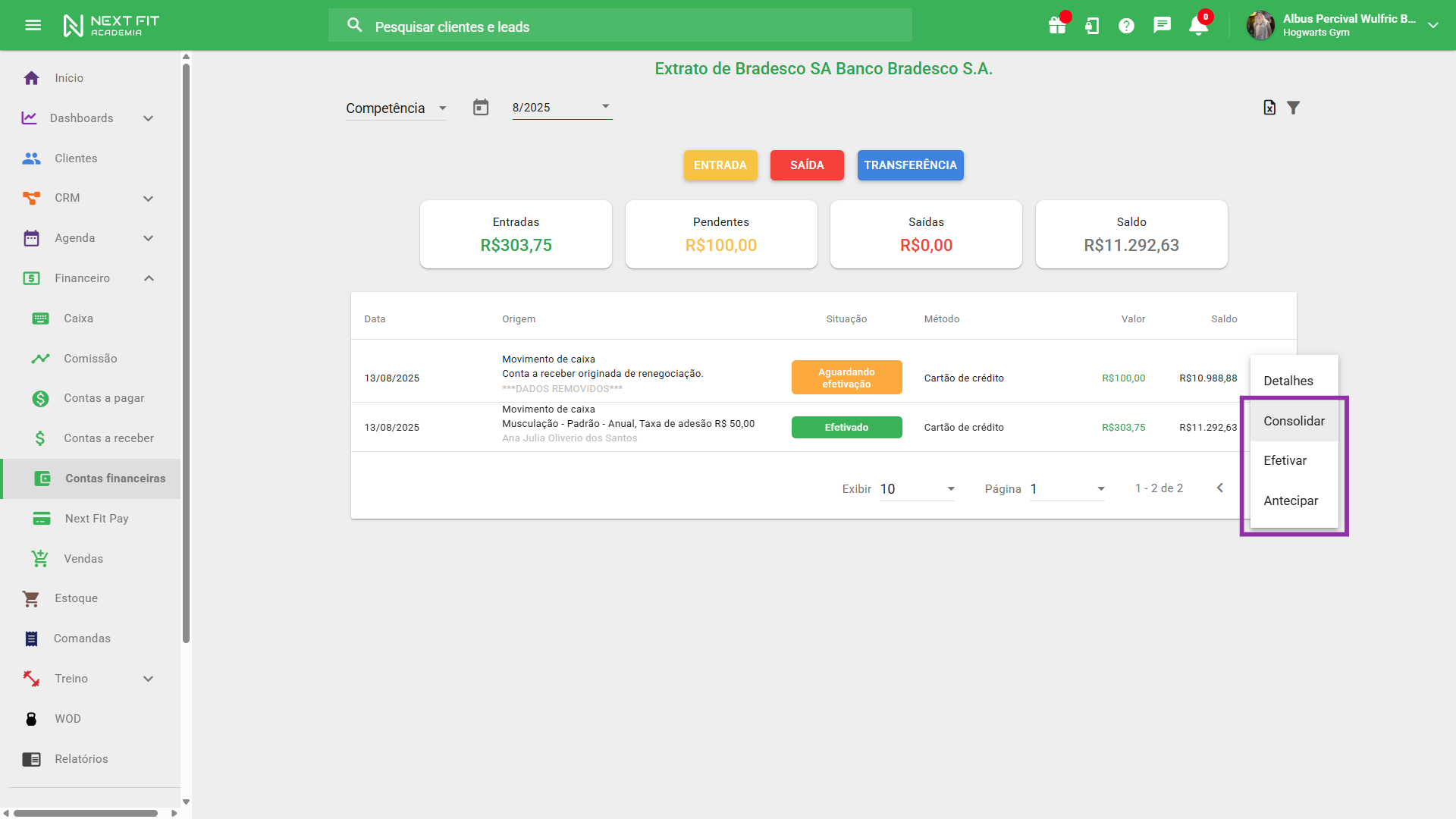The image size is (1456, 819).
Task: Click the notifications bell icon
Action: coord(1198,26)
